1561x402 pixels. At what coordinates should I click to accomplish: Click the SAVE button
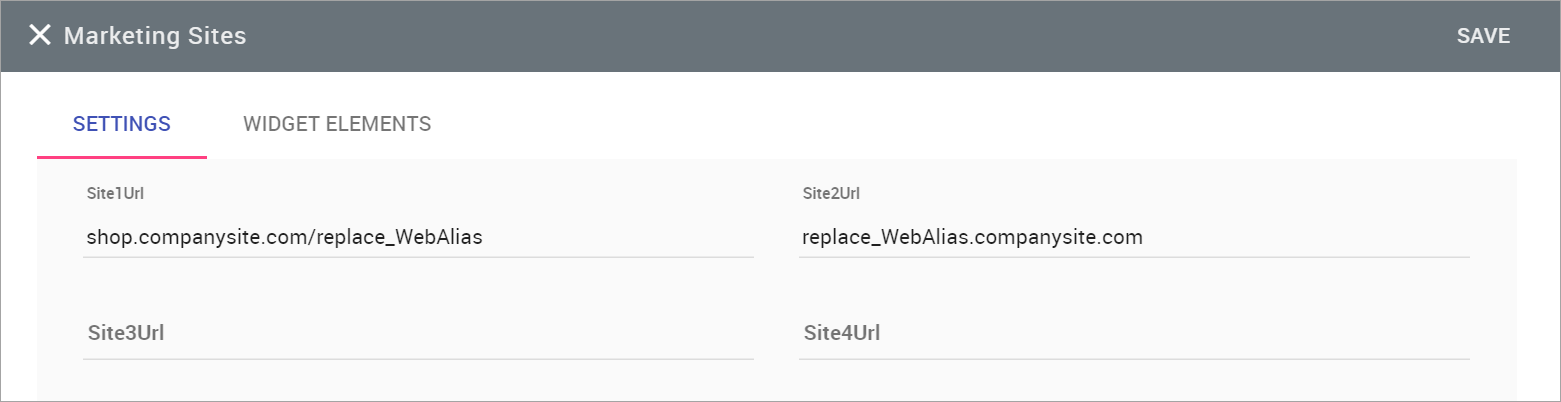1483,36
